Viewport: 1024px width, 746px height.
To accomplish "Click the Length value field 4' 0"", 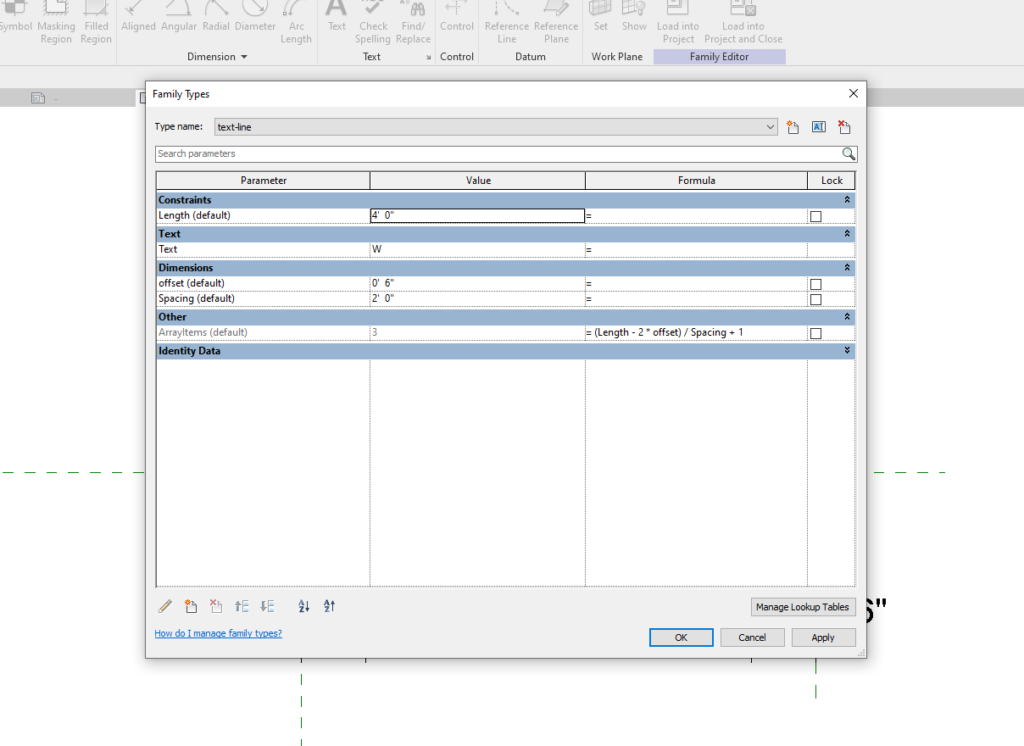I will pyautogui.click(x=477, y=216).
